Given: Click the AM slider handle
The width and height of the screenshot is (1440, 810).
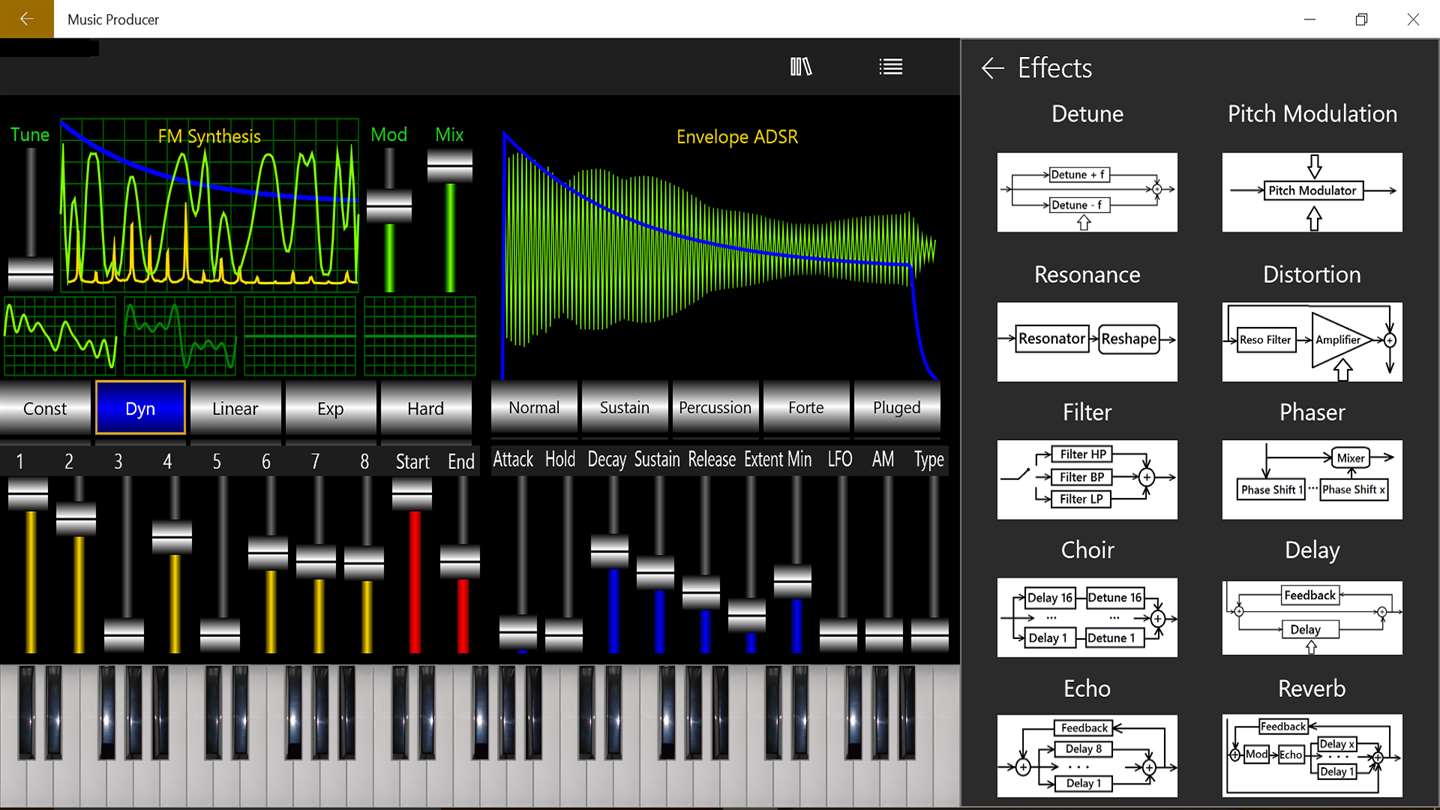Looking at the screenshot, I should coord(884,635).
